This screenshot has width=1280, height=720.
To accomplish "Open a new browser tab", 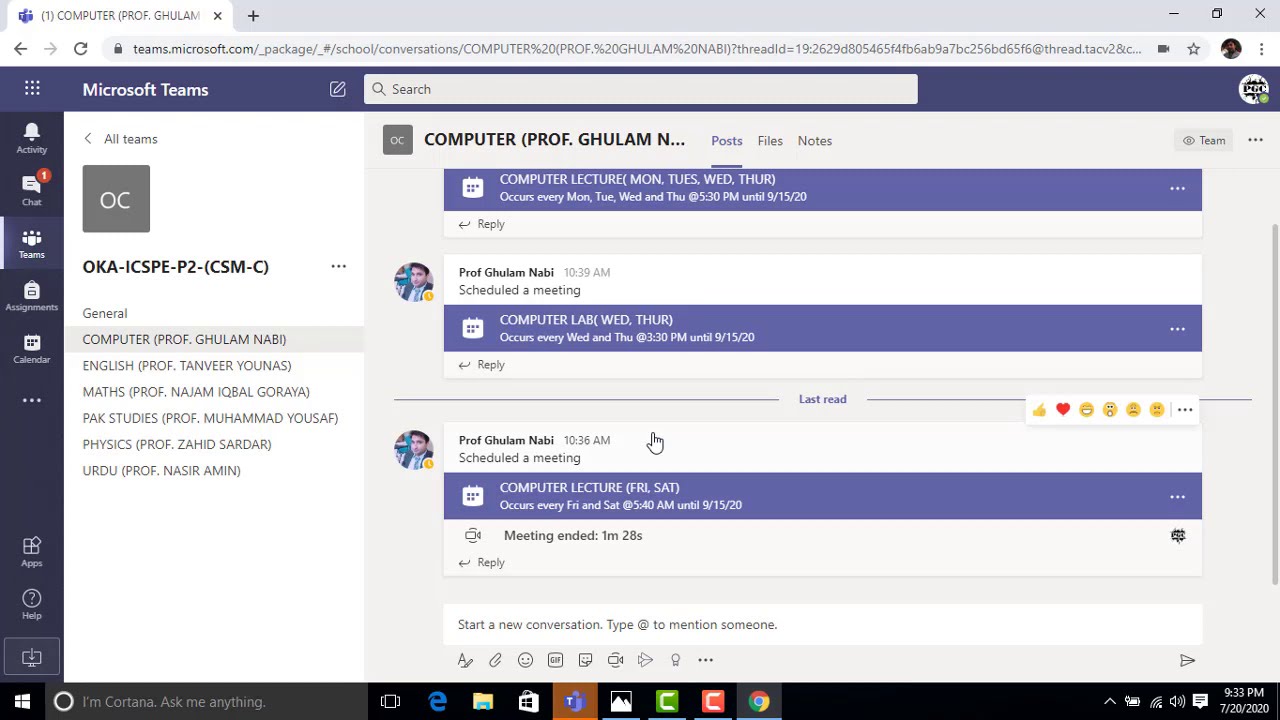I will click(x=253, y=16).
